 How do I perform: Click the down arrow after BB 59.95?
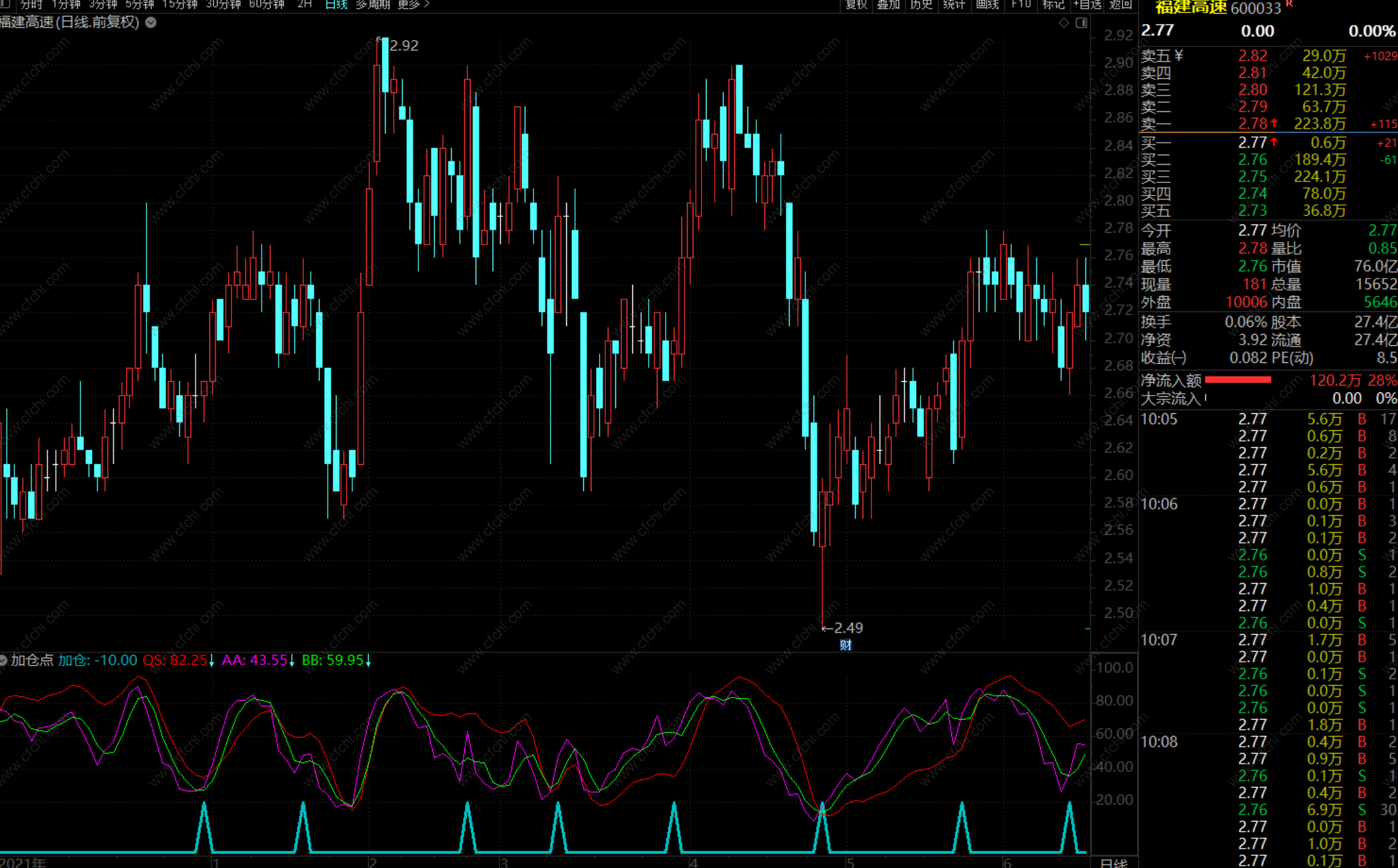pos(369,660)
